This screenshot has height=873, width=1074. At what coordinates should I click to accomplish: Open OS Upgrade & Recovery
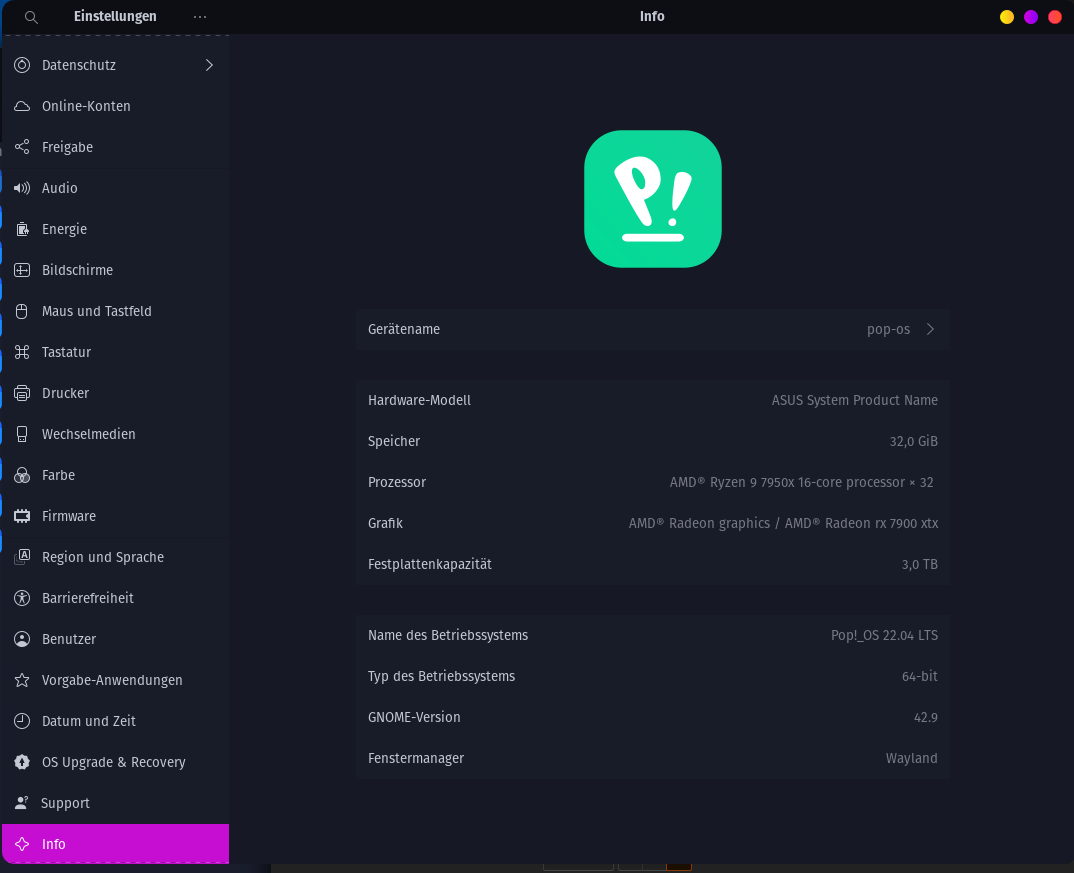116,762
